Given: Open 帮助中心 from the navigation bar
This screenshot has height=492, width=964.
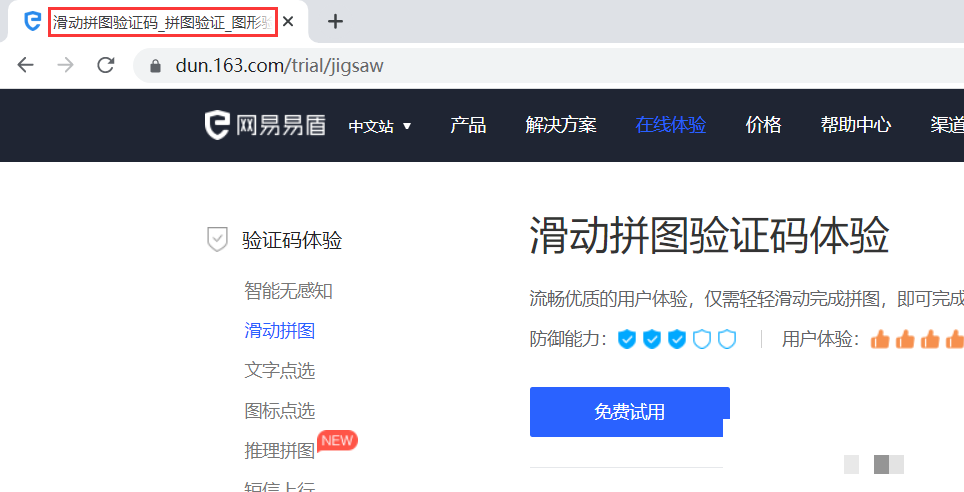Looking at the screenshot, I should click(855, 125).
